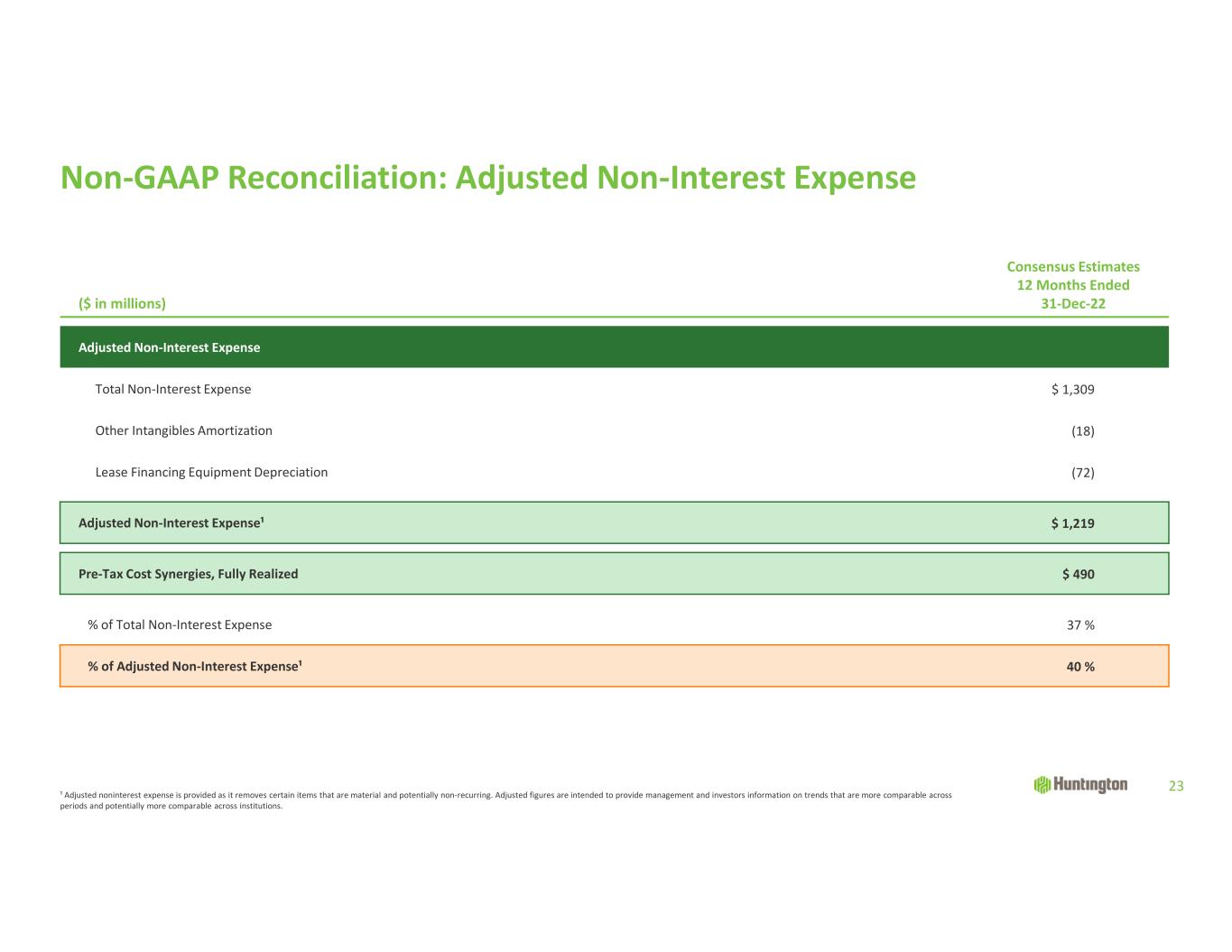Select Lease Financing Equipment Depreciation label

(x=211, y=473)
